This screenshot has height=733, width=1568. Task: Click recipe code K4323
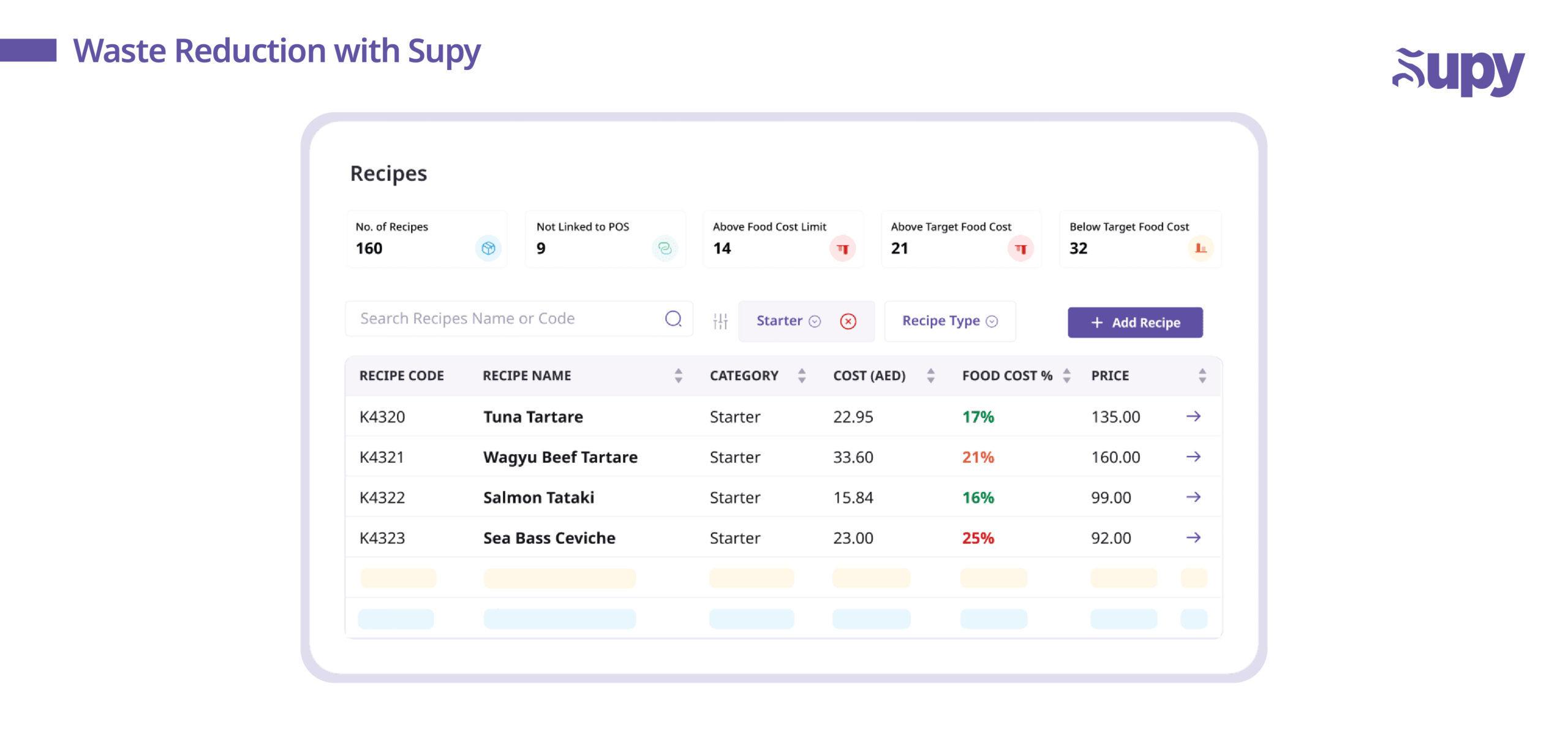[382, 538]
